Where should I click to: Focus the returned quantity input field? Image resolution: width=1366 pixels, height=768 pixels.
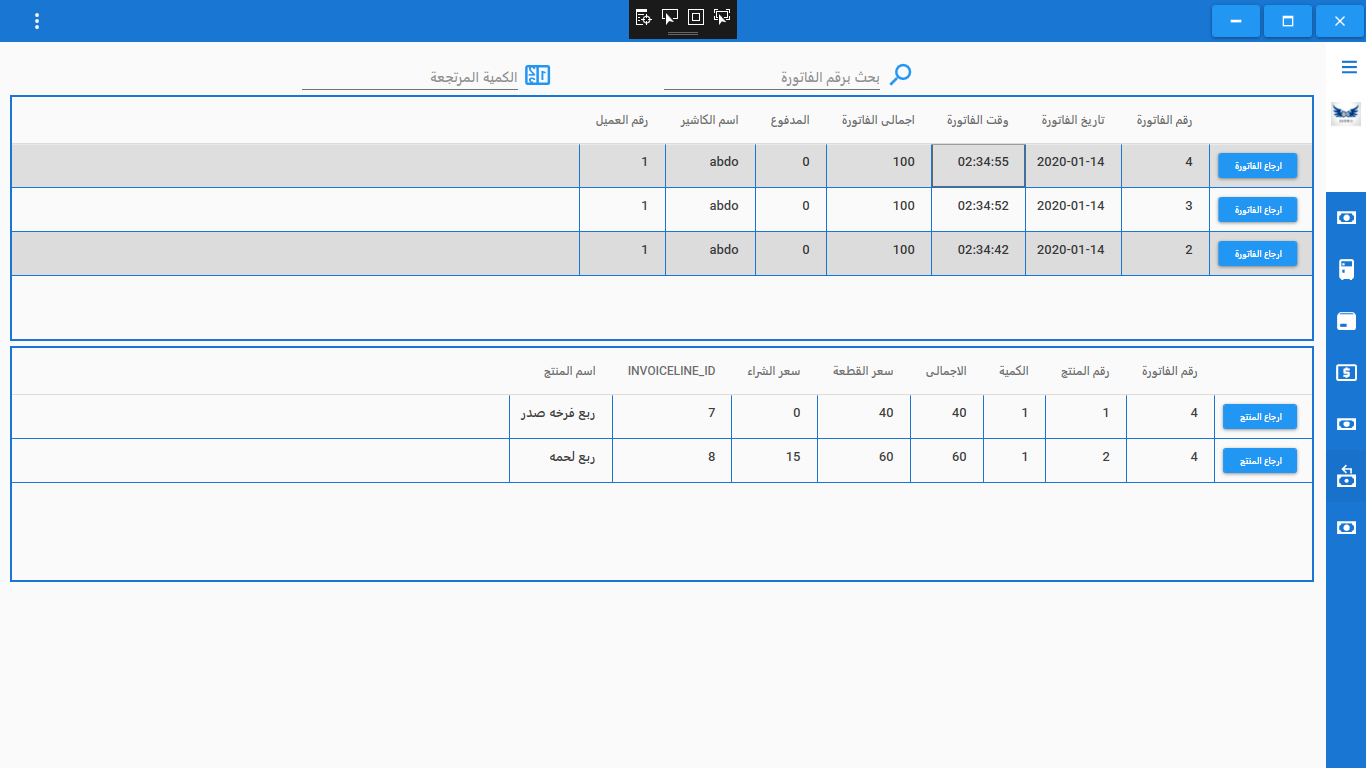410,77
